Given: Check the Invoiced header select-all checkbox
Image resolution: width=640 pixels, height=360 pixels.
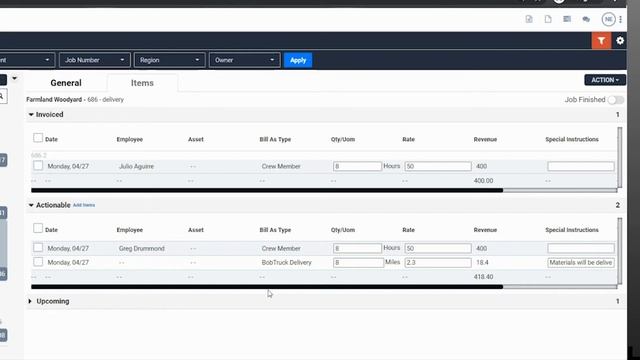Looking at the screenshot, I should 38,138.
